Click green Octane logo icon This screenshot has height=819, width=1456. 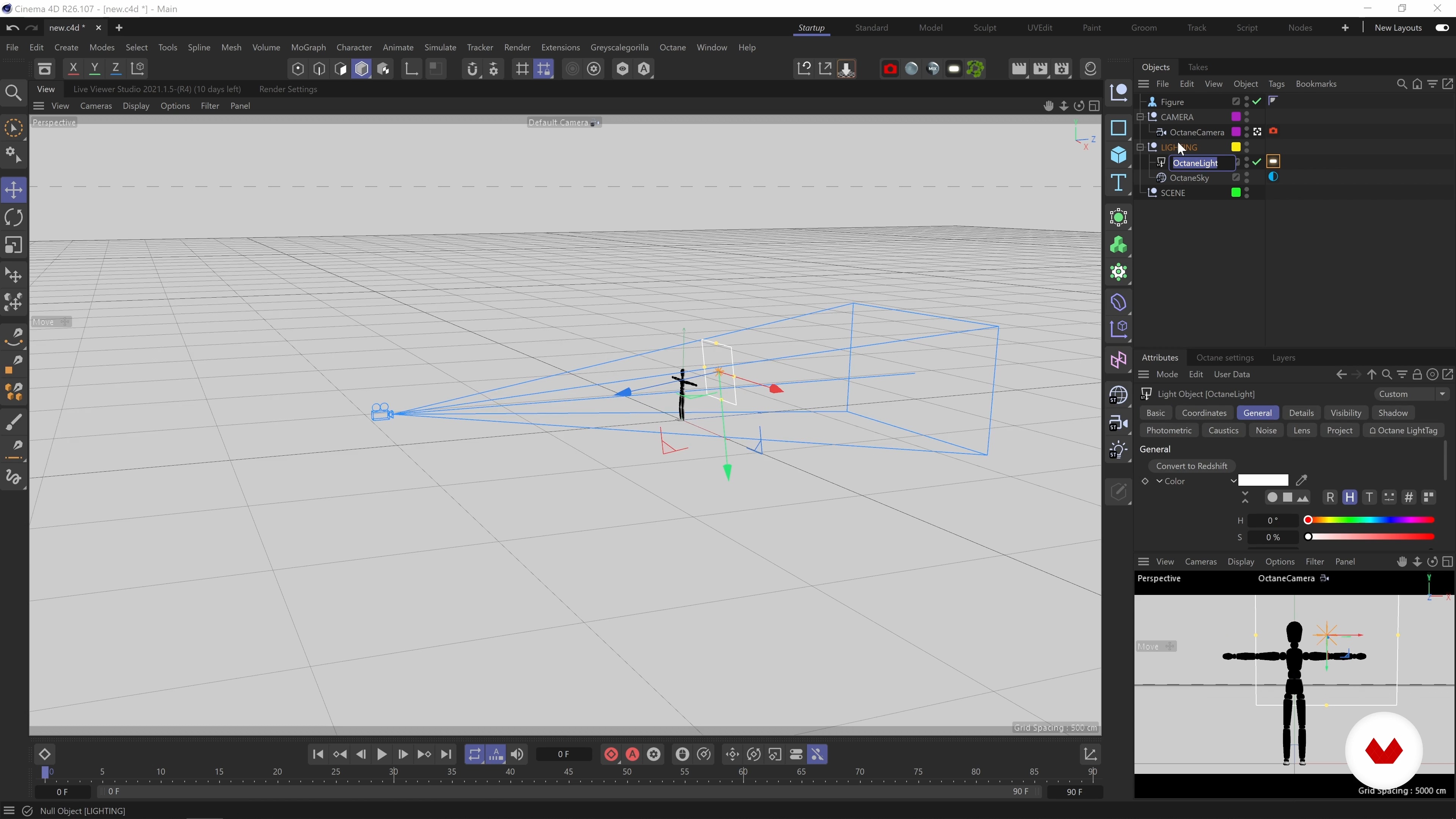(976, 69)
